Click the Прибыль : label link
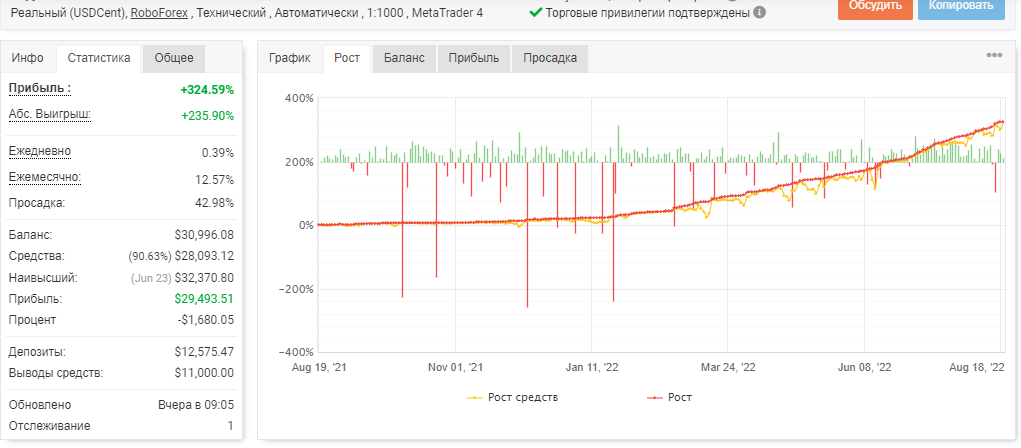This screenshot has height=448, width=1021. point(40,88)
